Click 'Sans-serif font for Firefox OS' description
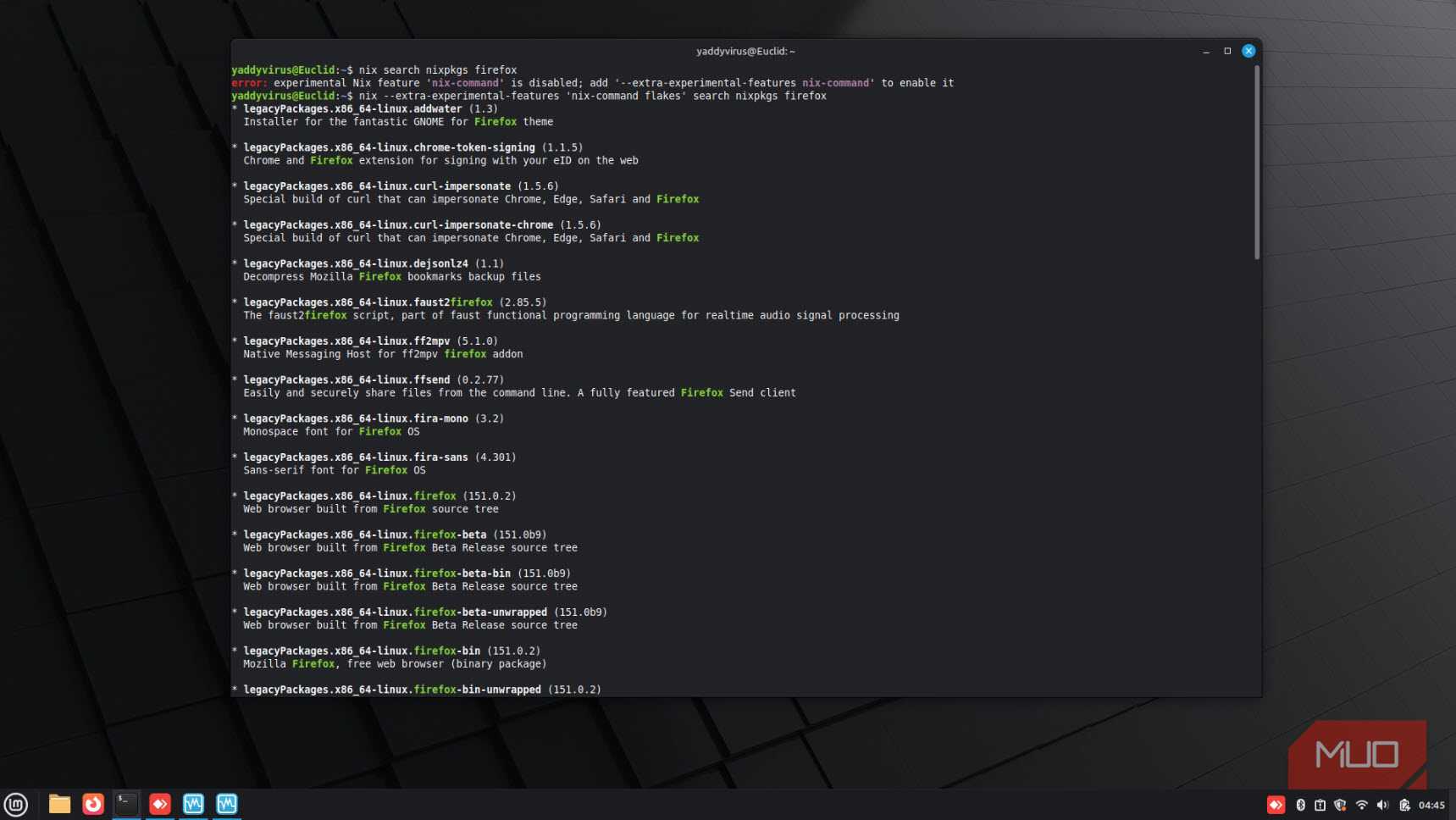 335,470
